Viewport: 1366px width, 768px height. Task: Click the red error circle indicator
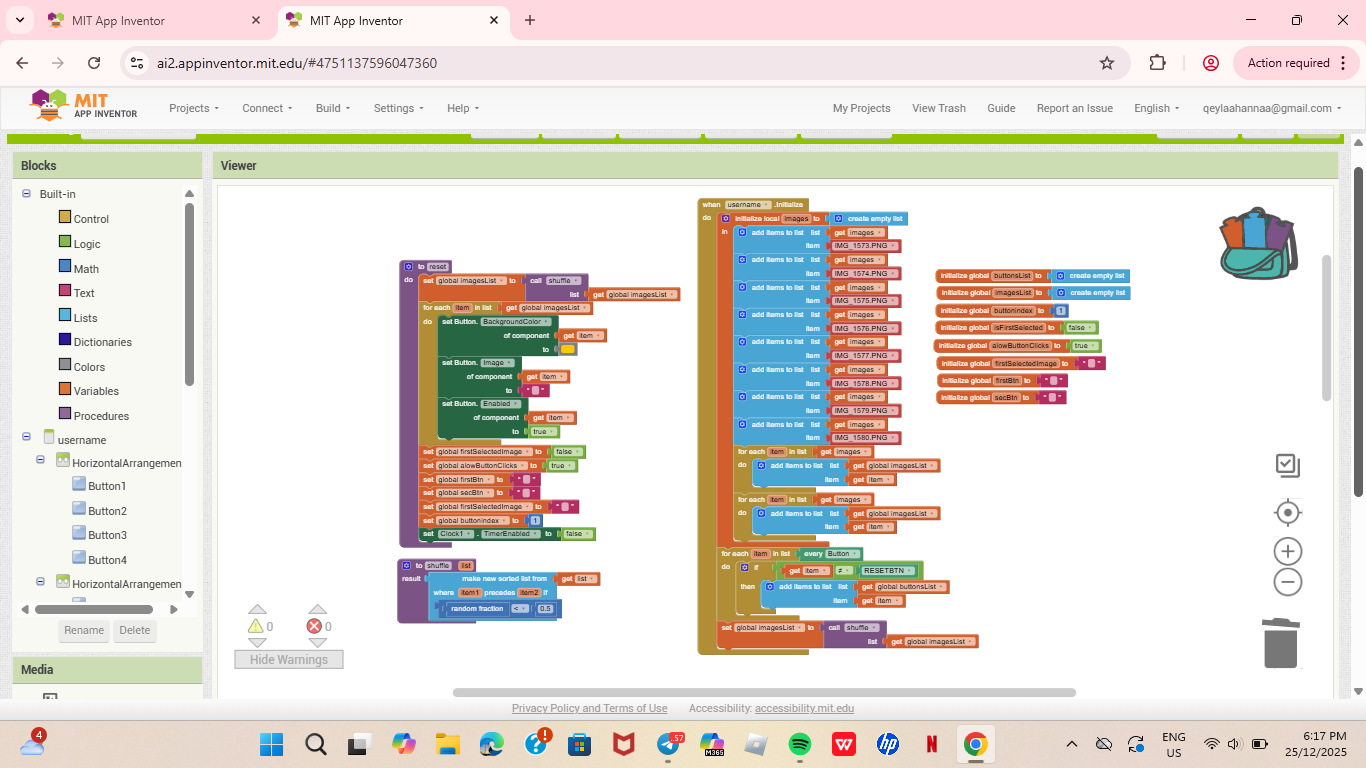click(315, 626)
